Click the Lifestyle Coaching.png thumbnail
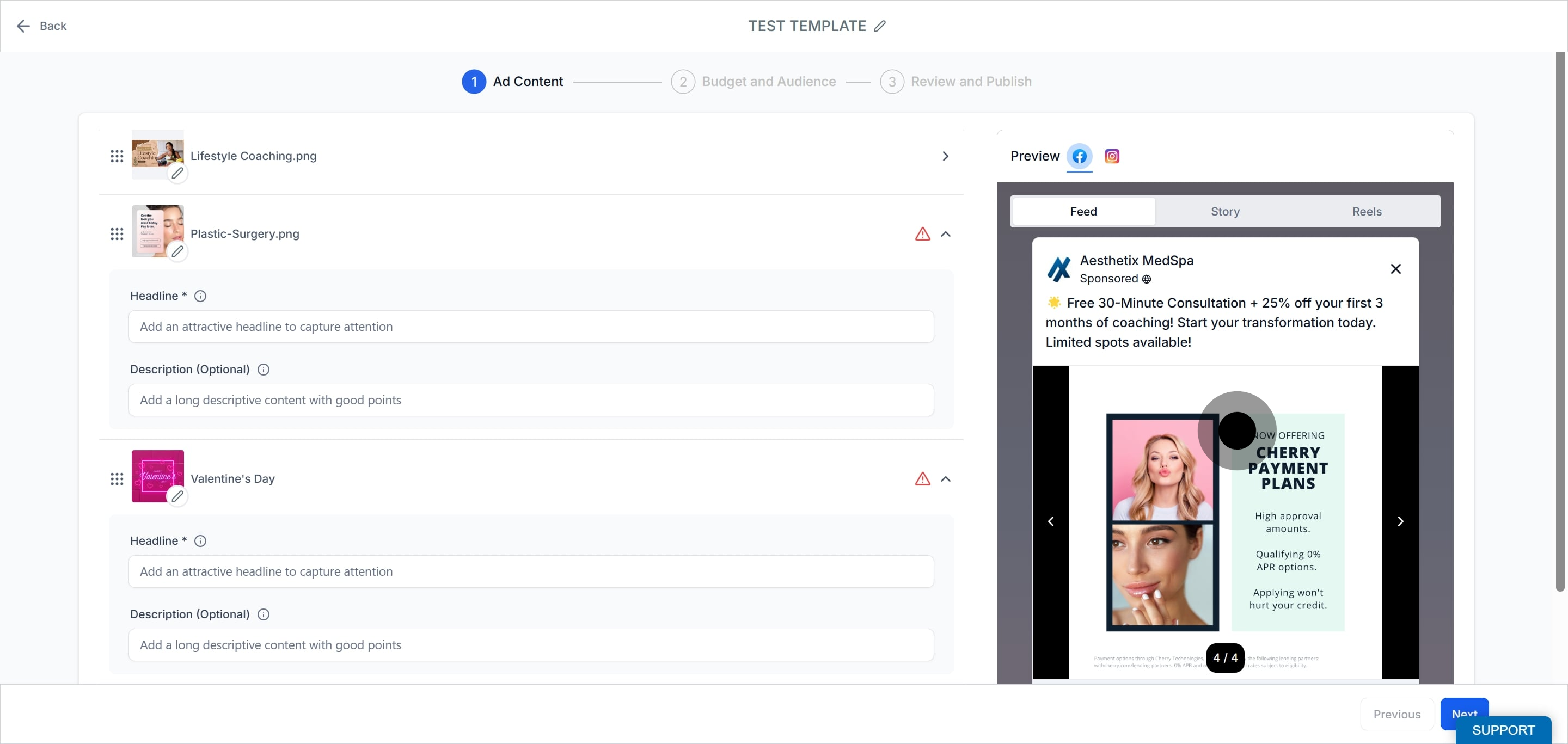 pos(158,154)
